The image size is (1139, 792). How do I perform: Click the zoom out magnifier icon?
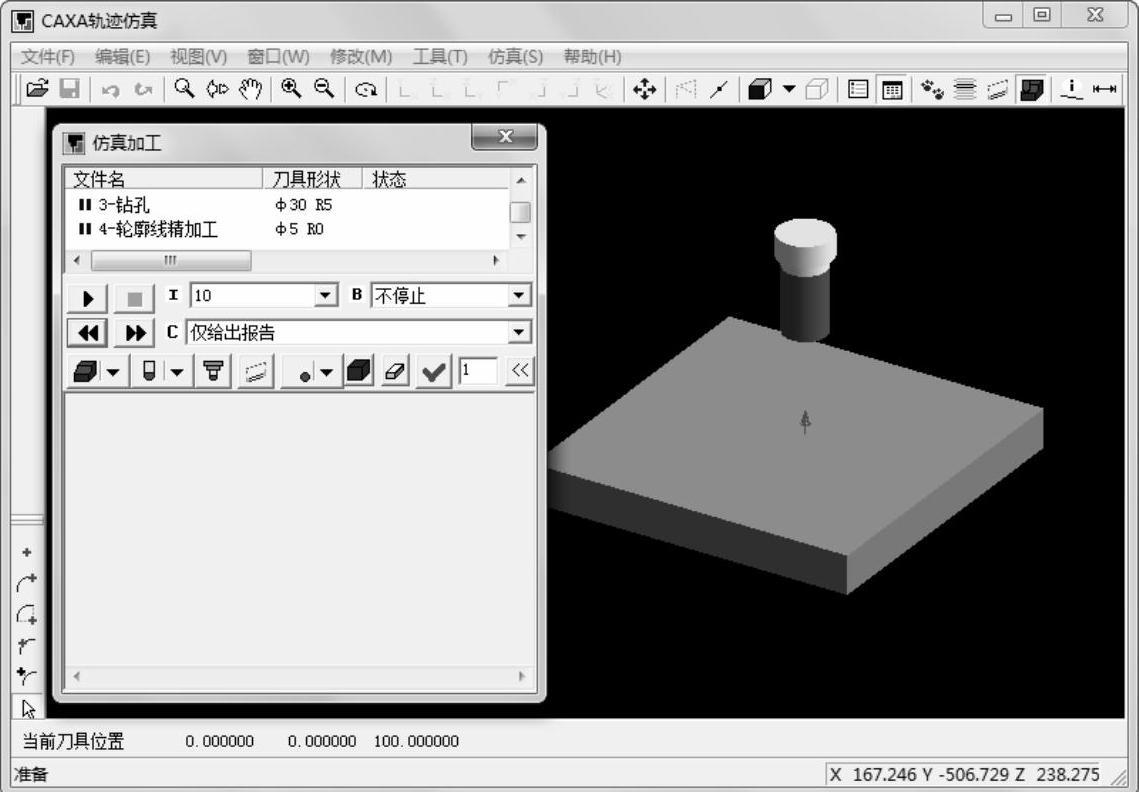click(324, 89)
